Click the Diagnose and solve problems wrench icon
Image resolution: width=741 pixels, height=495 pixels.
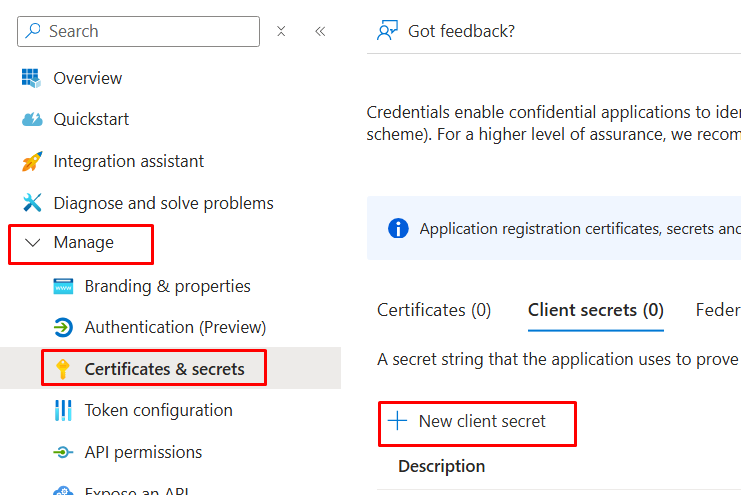tap(32, 203)
